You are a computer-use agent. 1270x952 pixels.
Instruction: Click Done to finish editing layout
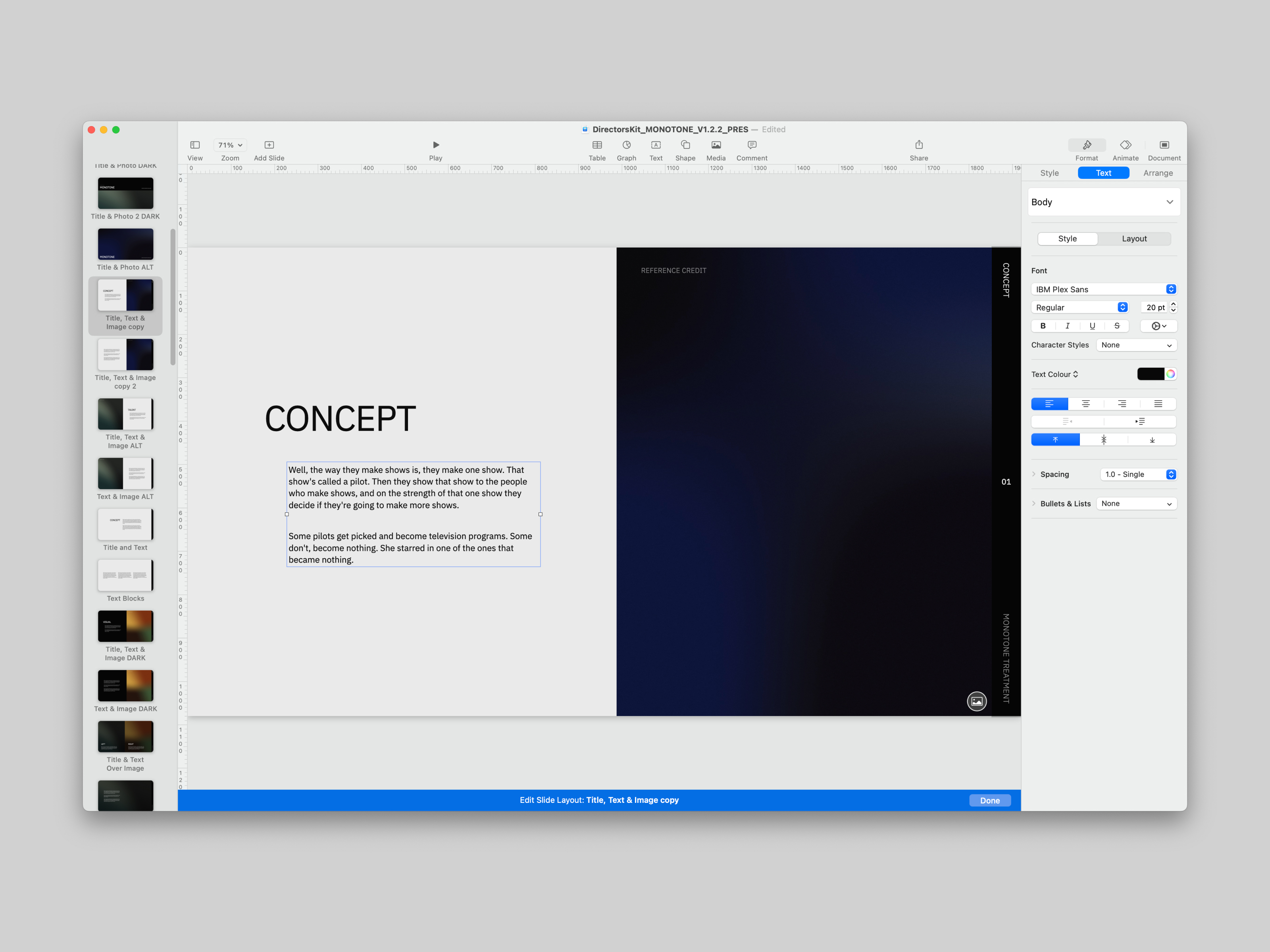pyautogui.click(x=989, y=800)
